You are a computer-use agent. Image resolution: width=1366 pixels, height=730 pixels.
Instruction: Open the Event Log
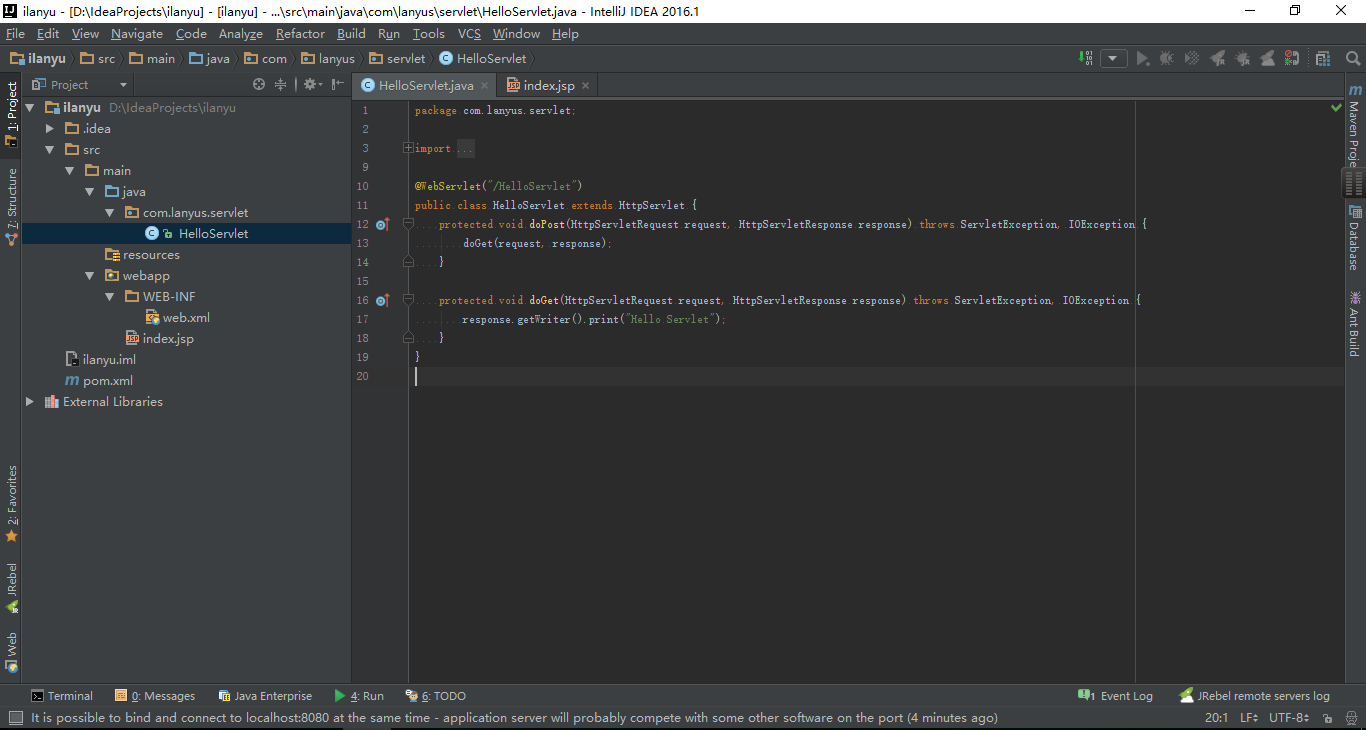1116,696
